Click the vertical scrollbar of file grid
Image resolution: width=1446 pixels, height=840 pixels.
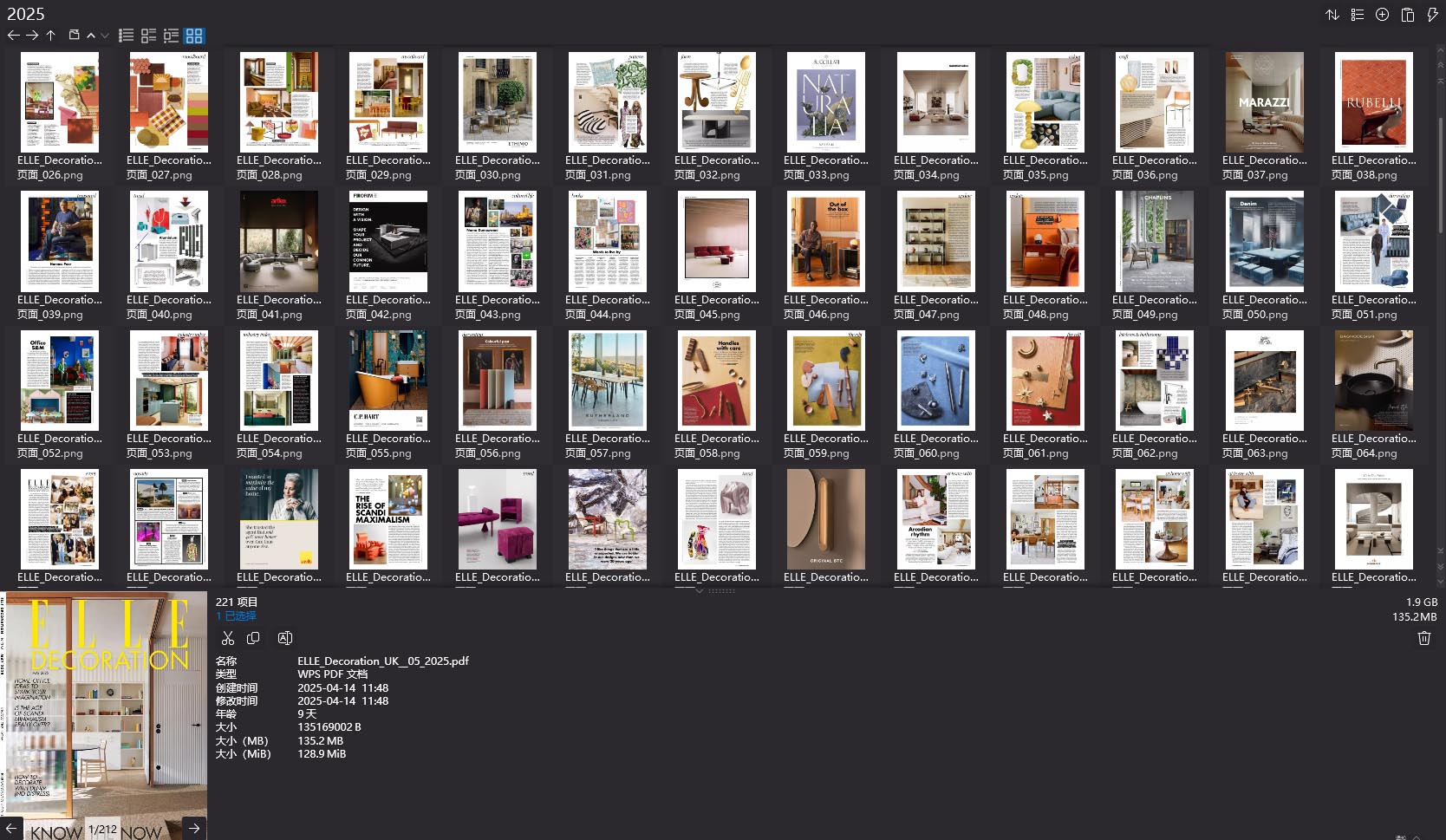pyautogui.click(x=1440, y=173)
